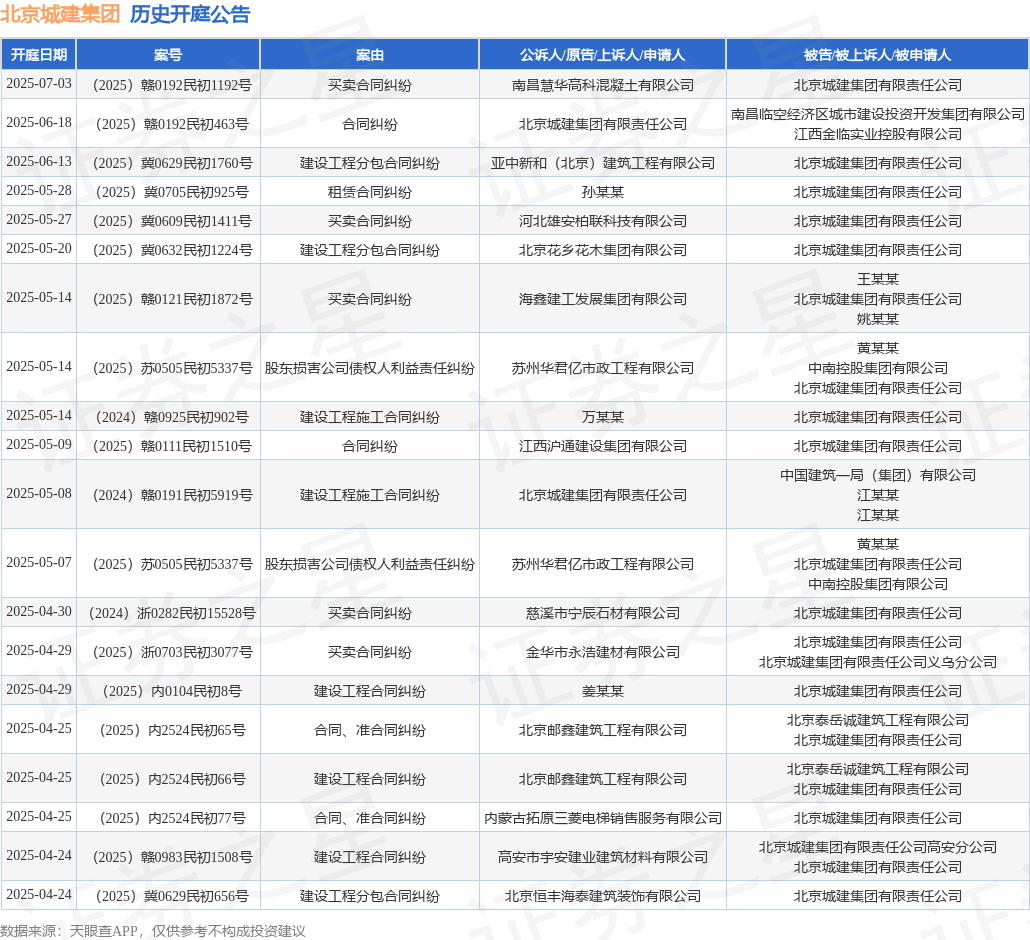This screenshot has height=940, width=1030.
Task: Select the 被告/被上诉人/被申请人 column header
Action: coord(878,55)
